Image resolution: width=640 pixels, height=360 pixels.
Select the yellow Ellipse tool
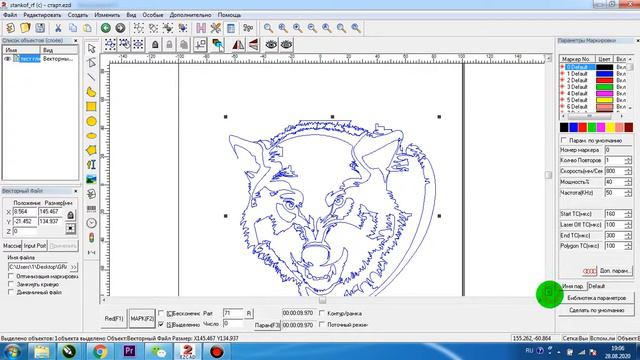pyautogui.click(x=91, y=136)
